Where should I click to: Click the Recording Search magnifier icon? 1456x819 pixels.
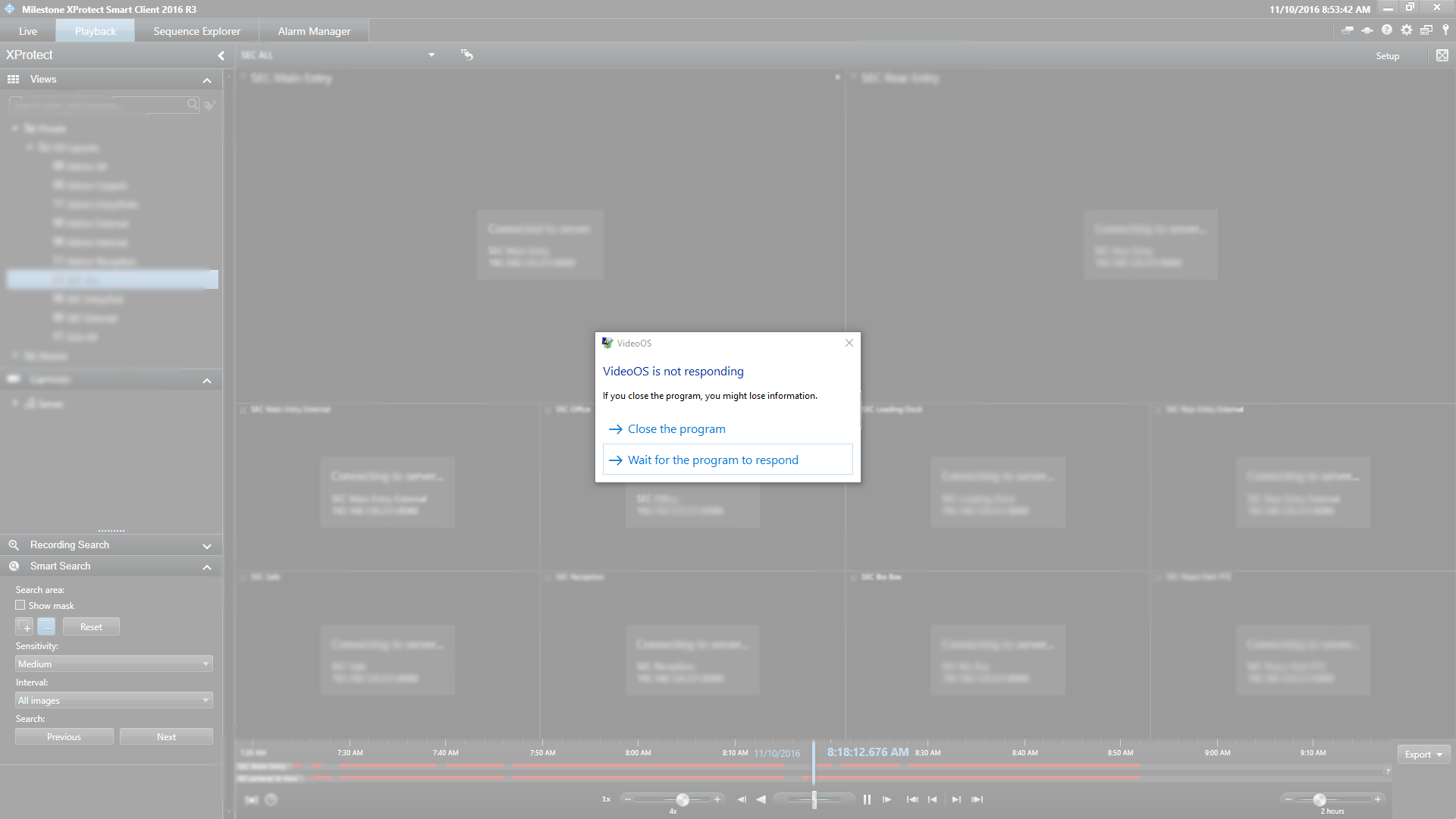coord(14,544)
